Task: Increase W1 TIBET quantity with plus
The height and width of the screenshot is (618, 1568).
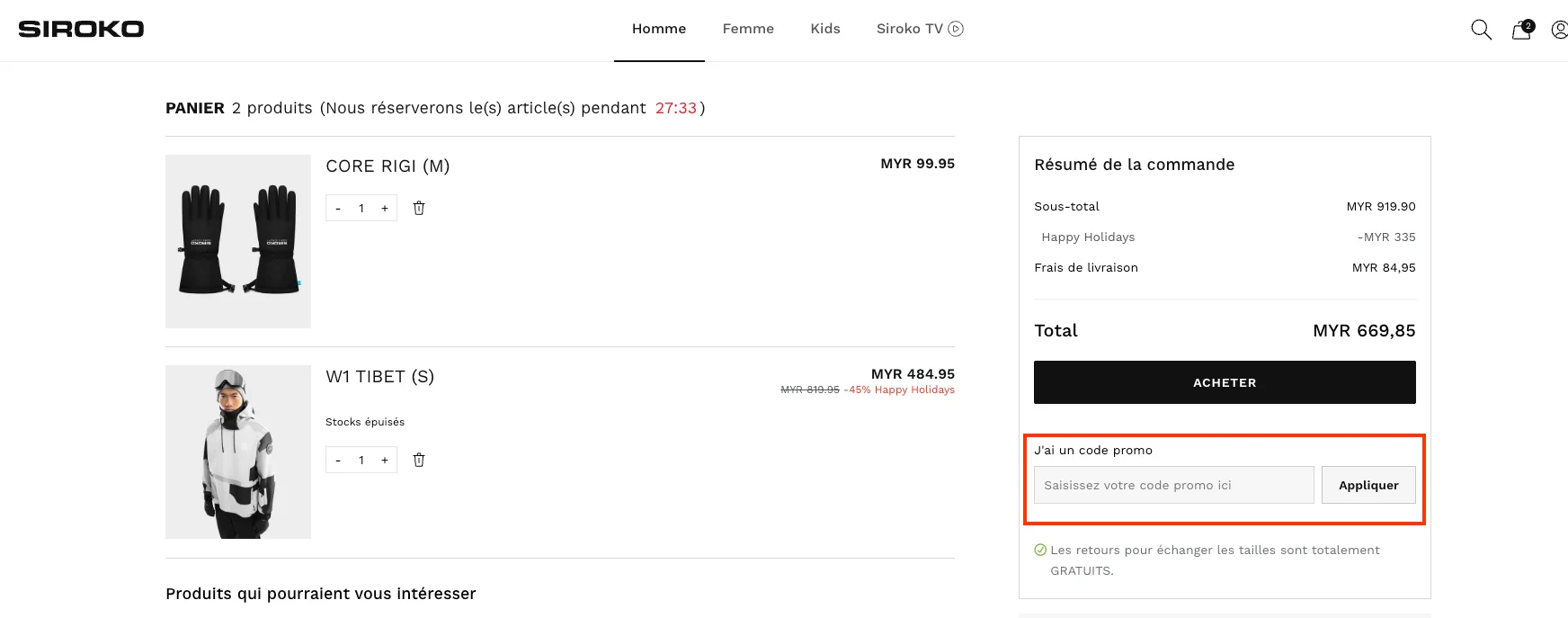Action: [x=385, y=460]
